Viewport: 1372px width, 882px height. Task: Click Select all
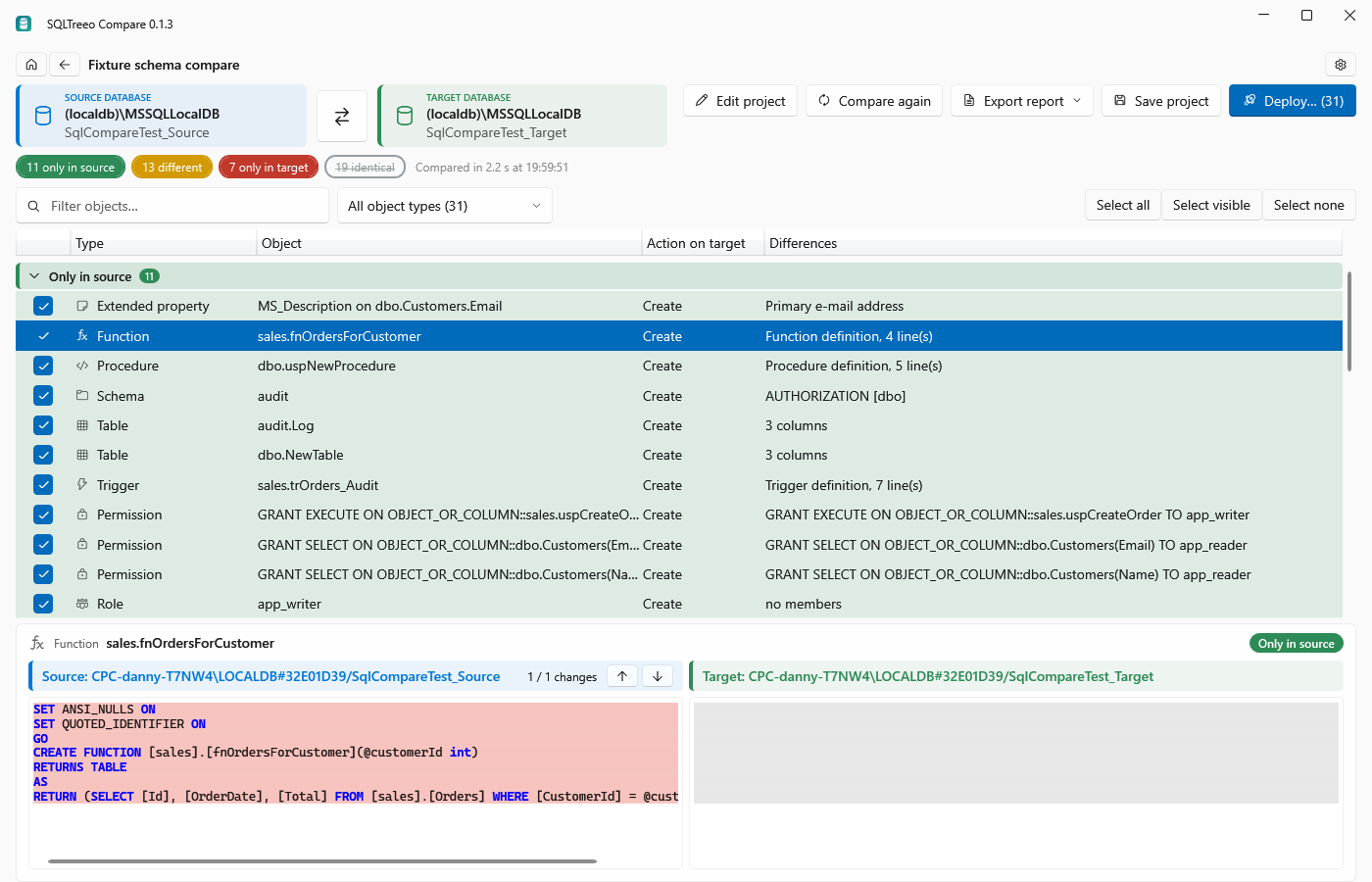[1123, 205]
